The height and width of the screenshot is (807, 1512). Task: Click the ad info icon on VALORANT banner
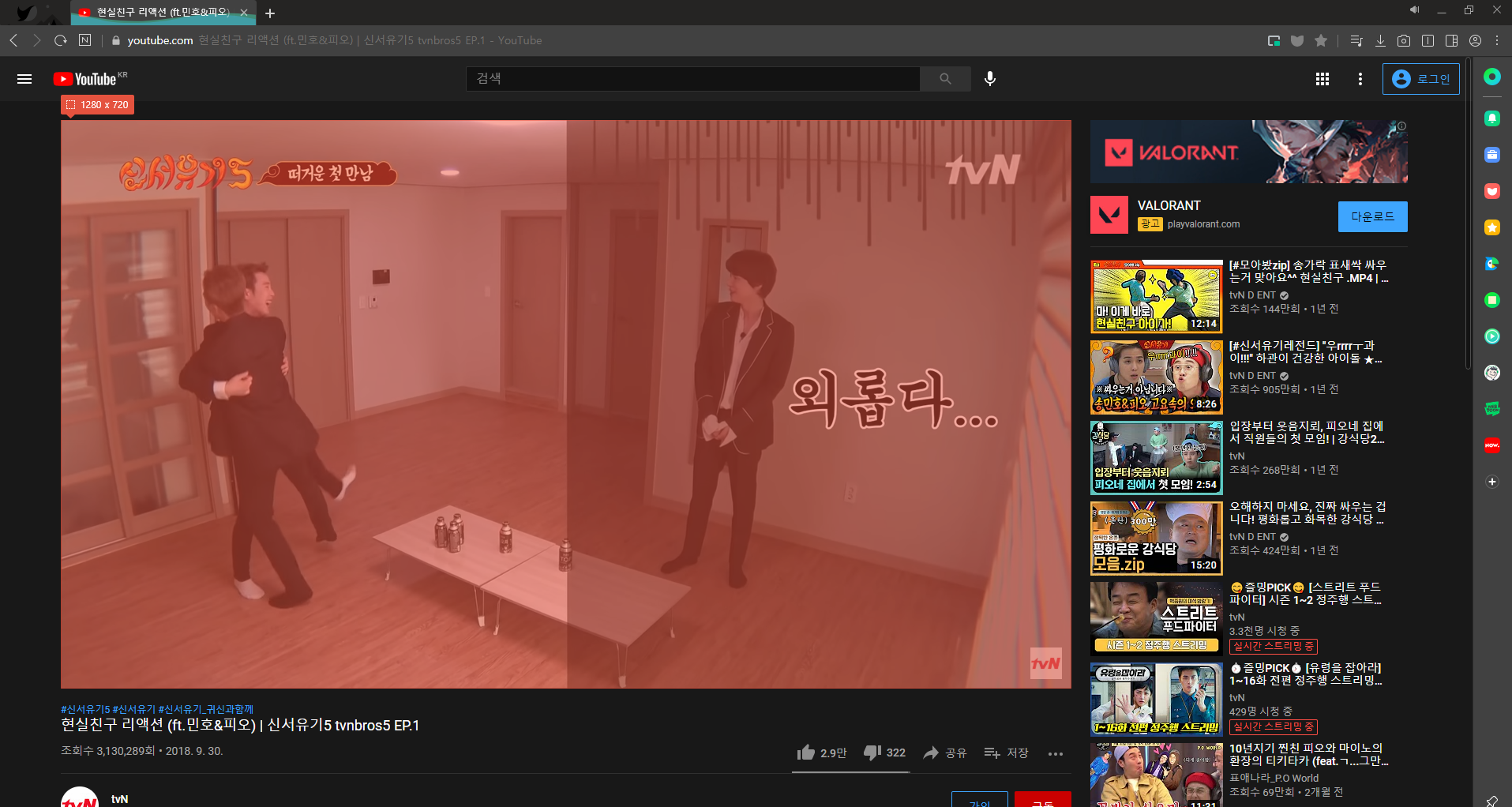click(x=1401, y=126)
